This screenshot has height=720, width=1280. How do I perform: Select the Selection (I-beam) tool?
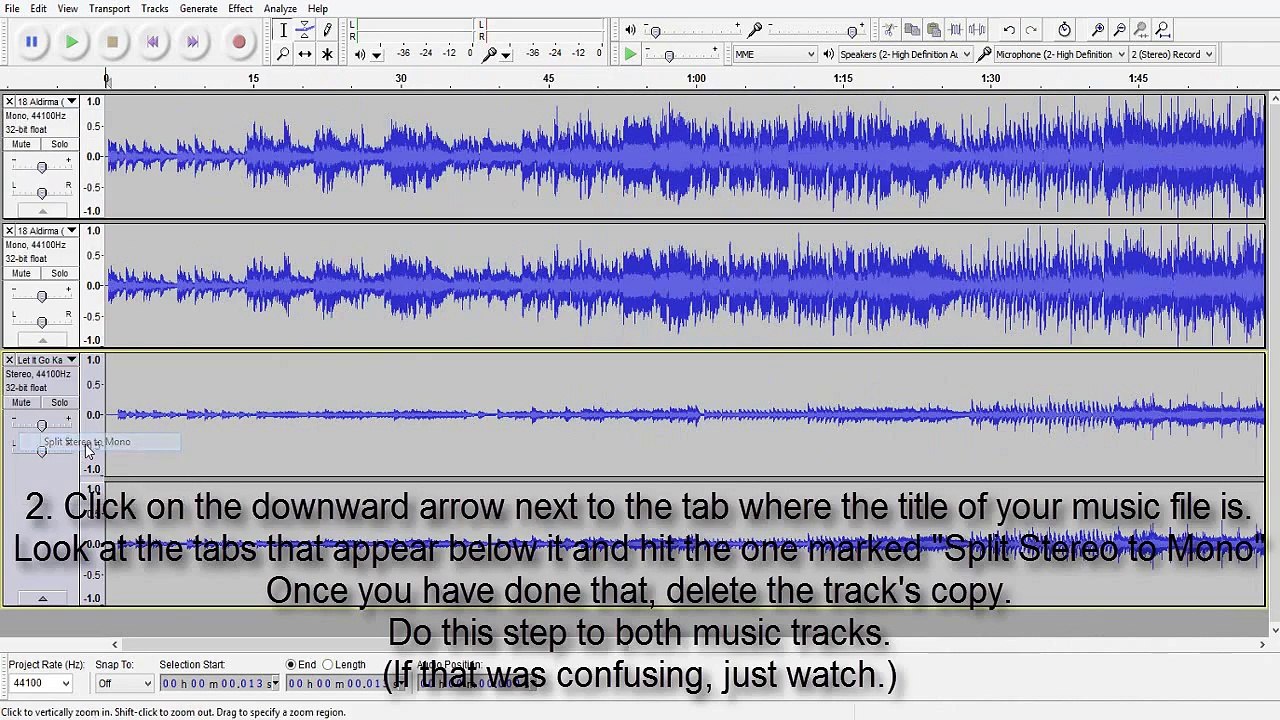click(x=283, y=30)
